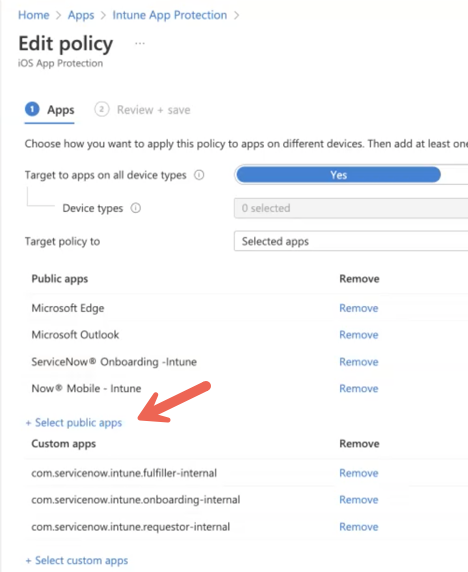Click Remove header in Public apps table
The image size is (468, 572).
pos(359,279)
